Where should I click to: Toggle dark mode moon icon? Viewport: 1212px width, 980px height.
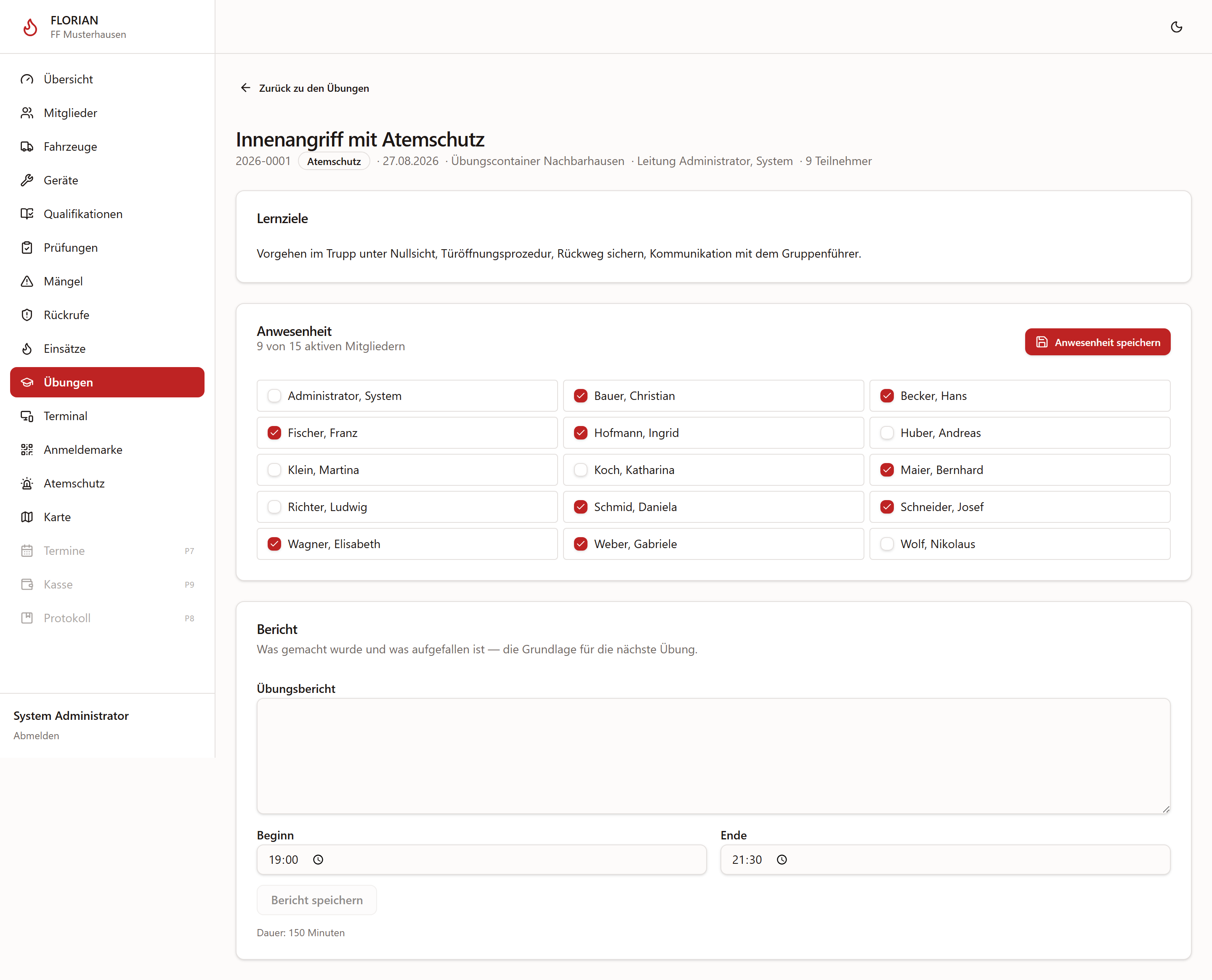click(x=1176, y=27)
